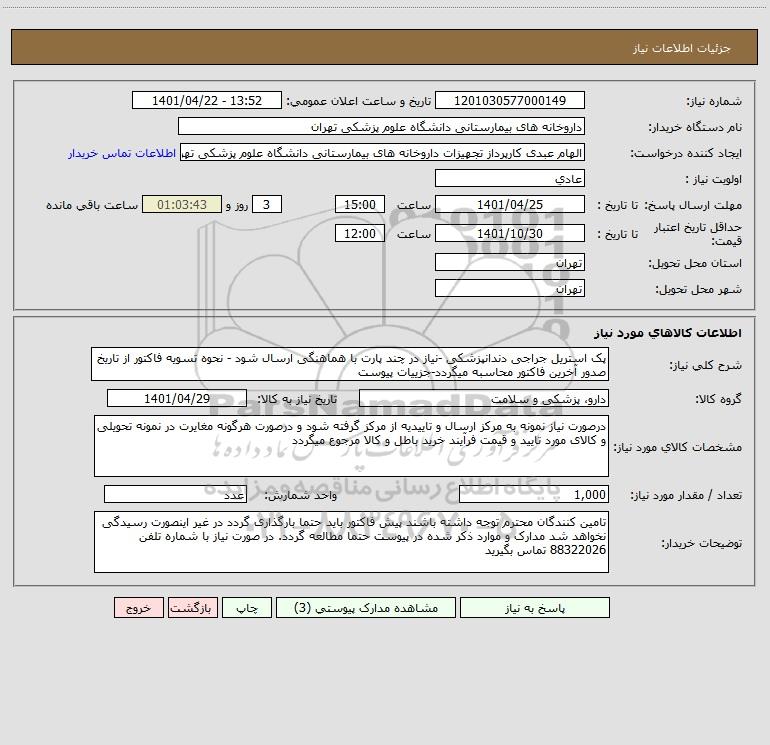770x745 pixels.
Task: Click the تاریخ و ساعت اعلان عمومی label
Action: click(x=358, y=101)
